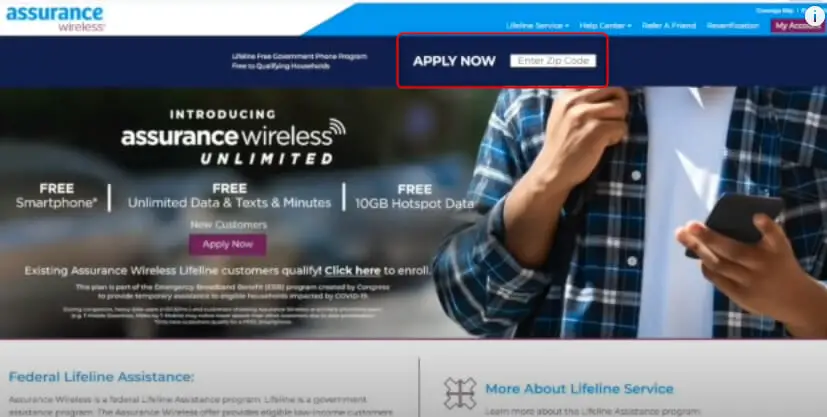Click the FREE Unlimited Data & Texts text
Image resolution: width=827 pixels, height=417 pixels.
tap(229, 196)
